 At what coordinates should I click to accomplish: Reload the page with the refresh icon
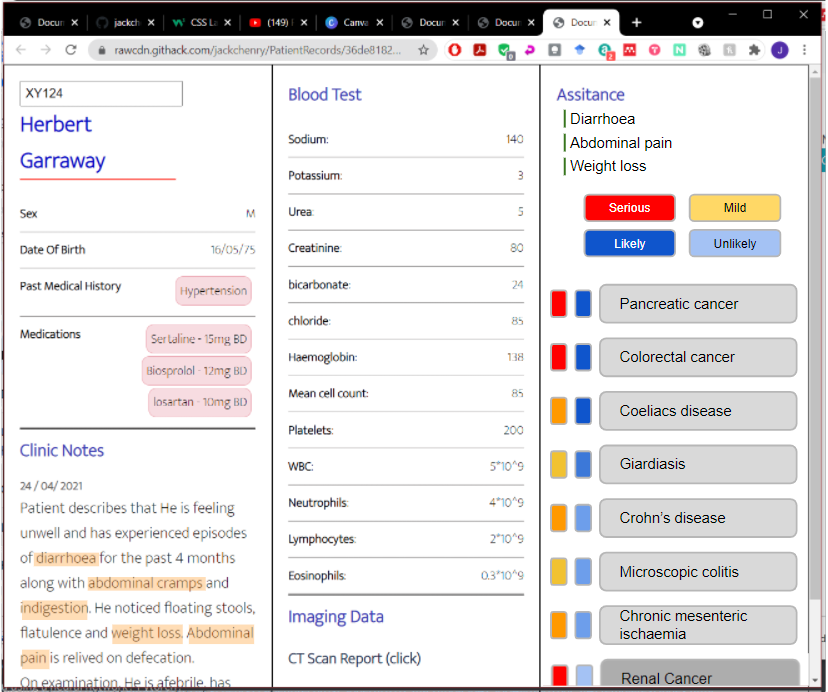[x=69, y=49]
